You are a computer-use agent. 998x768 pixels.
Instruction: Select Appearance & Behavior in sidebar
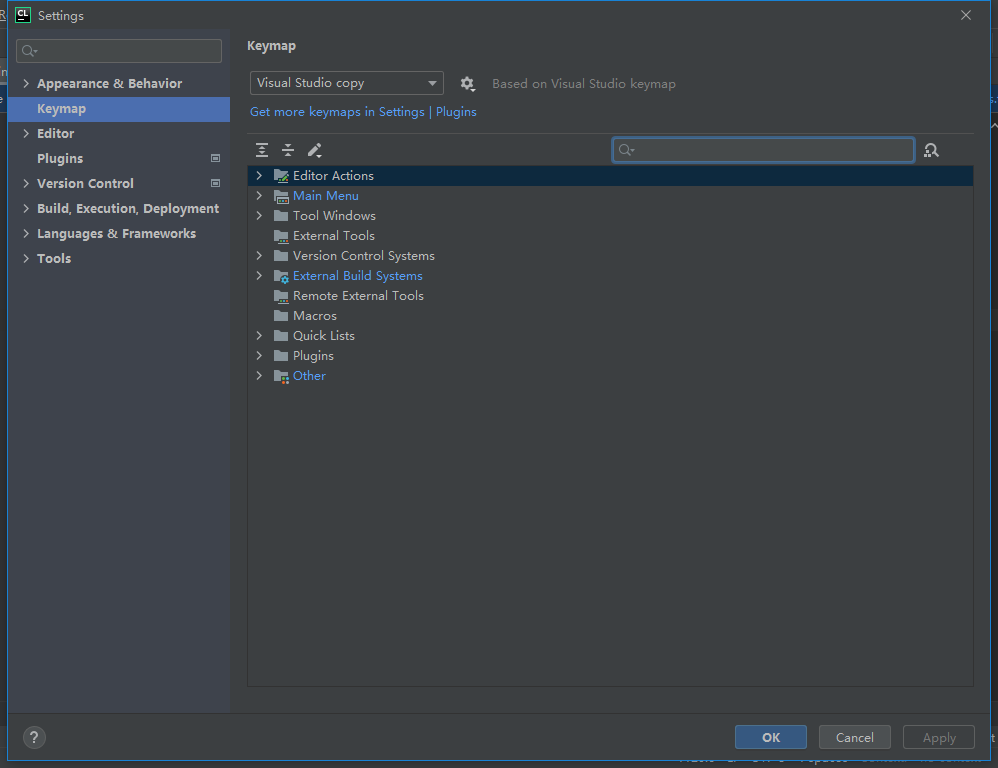(x=119, y=83)
